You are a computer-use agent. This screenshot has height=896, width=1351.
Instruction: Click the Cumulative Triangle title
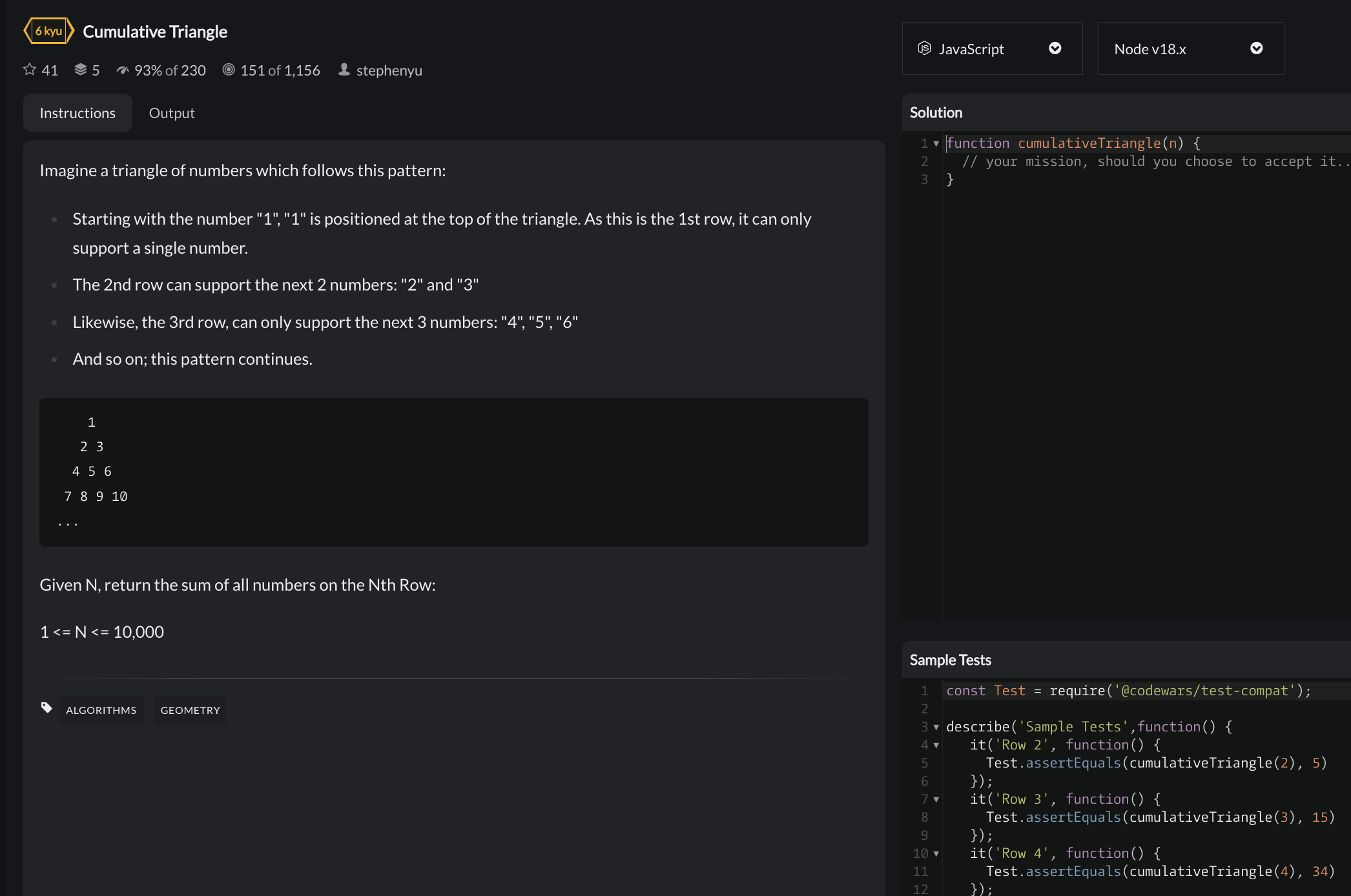tap(155, 32)
